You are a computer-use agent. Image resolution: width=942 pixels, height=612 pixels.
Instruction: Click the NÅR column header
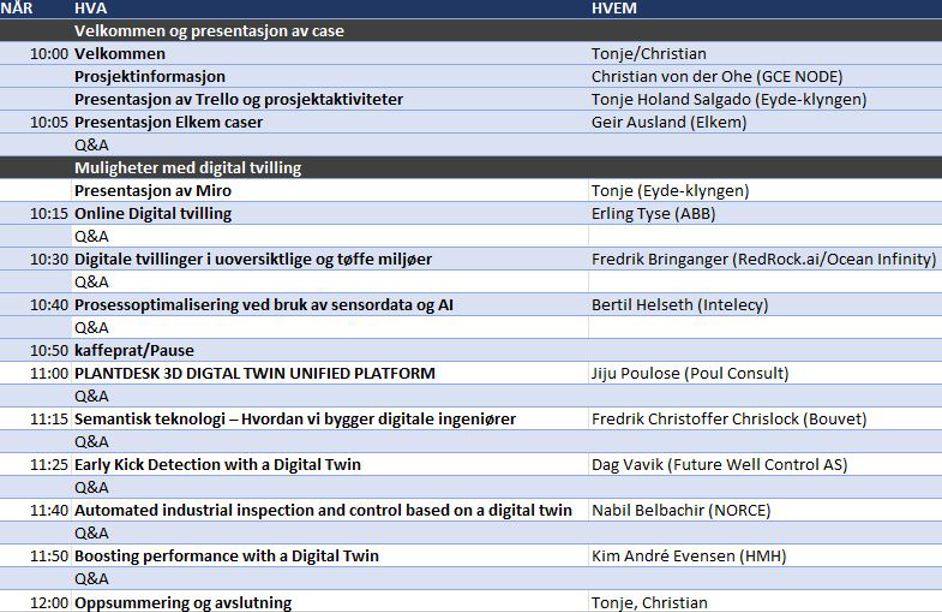point(17,9)
